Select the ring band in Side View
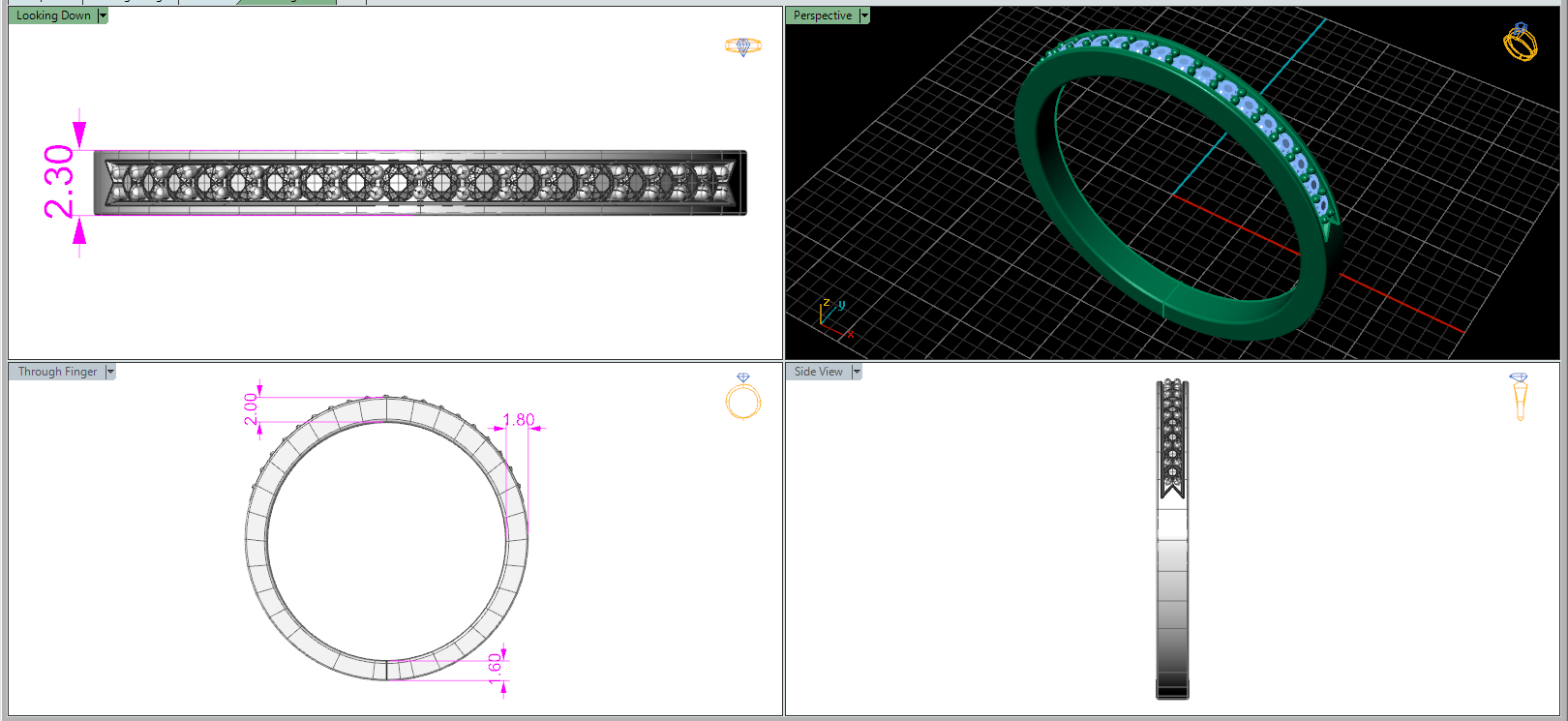Viewport: 1568px width, 721px height. point(1172,539)
